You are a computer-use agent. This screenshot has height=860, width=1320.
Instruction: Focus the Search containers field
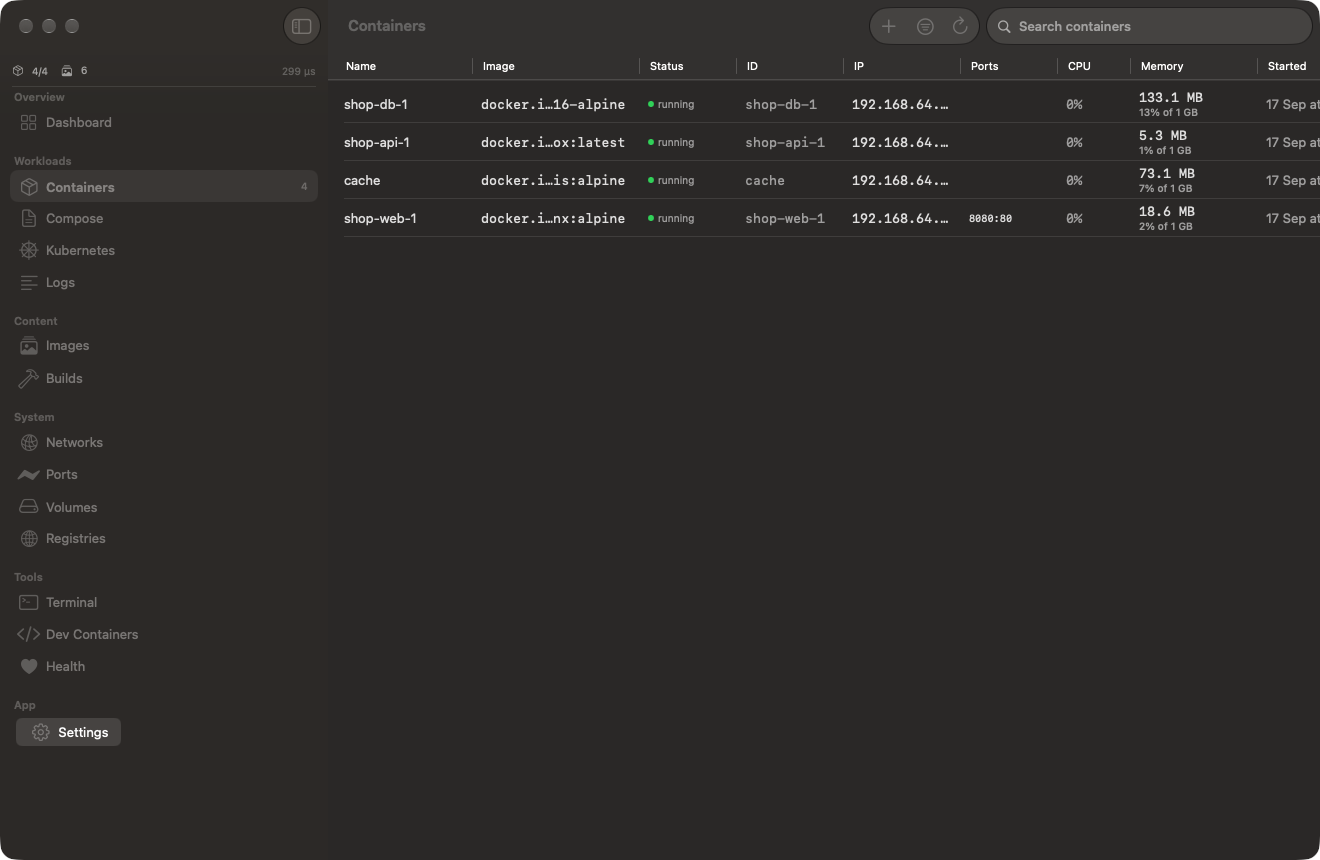coord(1149,27)
